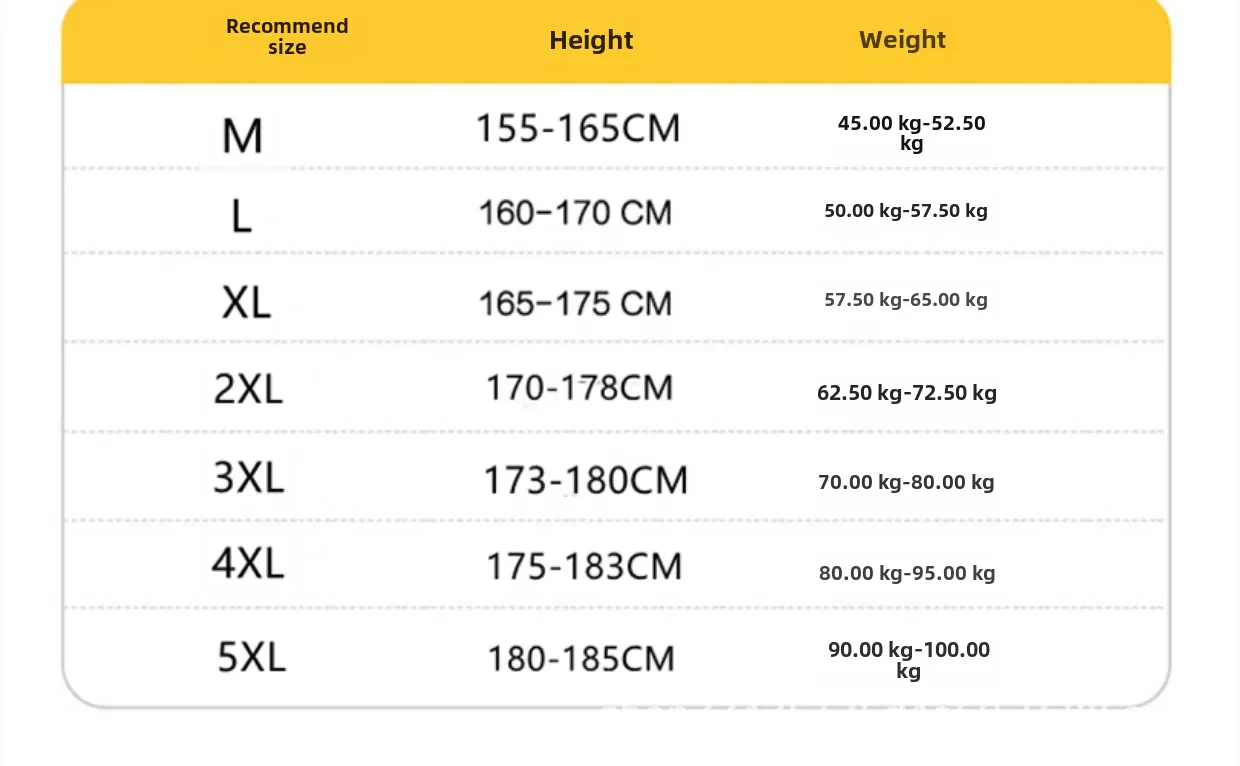Click the 170-178CM height value
This screenshot has height=766, width=1240.
coord(579,387)
